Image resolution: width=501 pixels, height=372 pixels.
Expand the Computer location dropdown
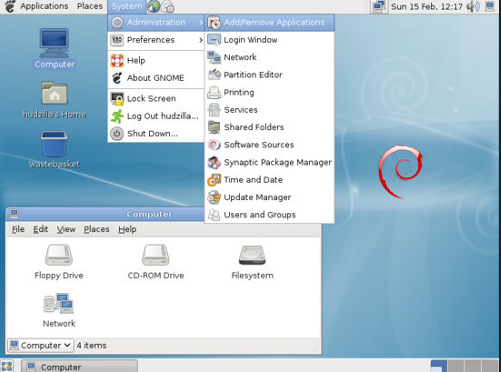(x=40, y=345)
